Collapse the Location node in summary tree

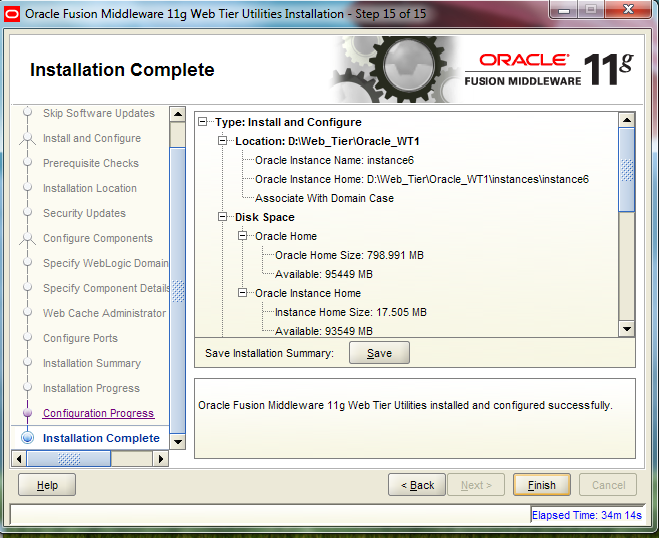click(x=222, y=141)
